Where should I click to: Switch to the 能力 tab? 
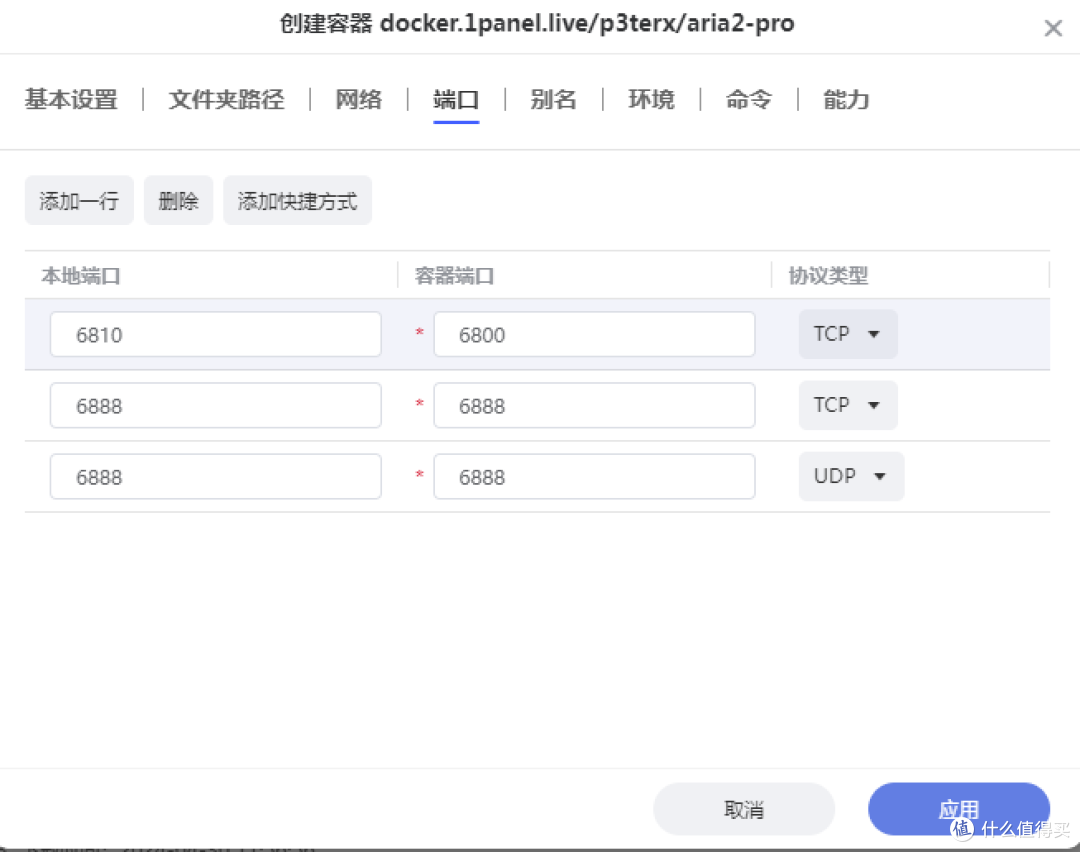point(845,100)
